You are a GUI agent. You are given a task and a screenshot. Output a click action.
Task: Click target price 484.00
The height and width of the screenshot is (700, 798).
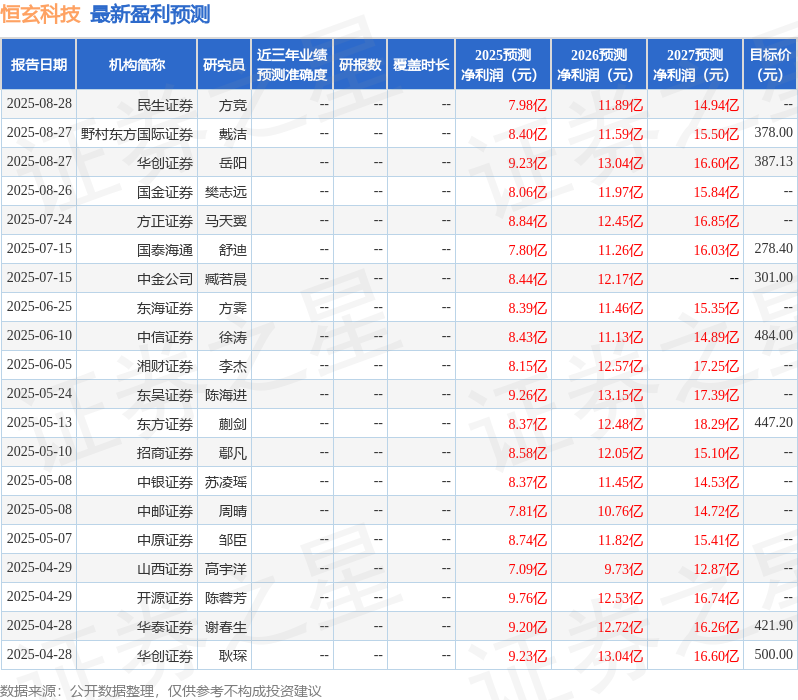pos(774,335)
